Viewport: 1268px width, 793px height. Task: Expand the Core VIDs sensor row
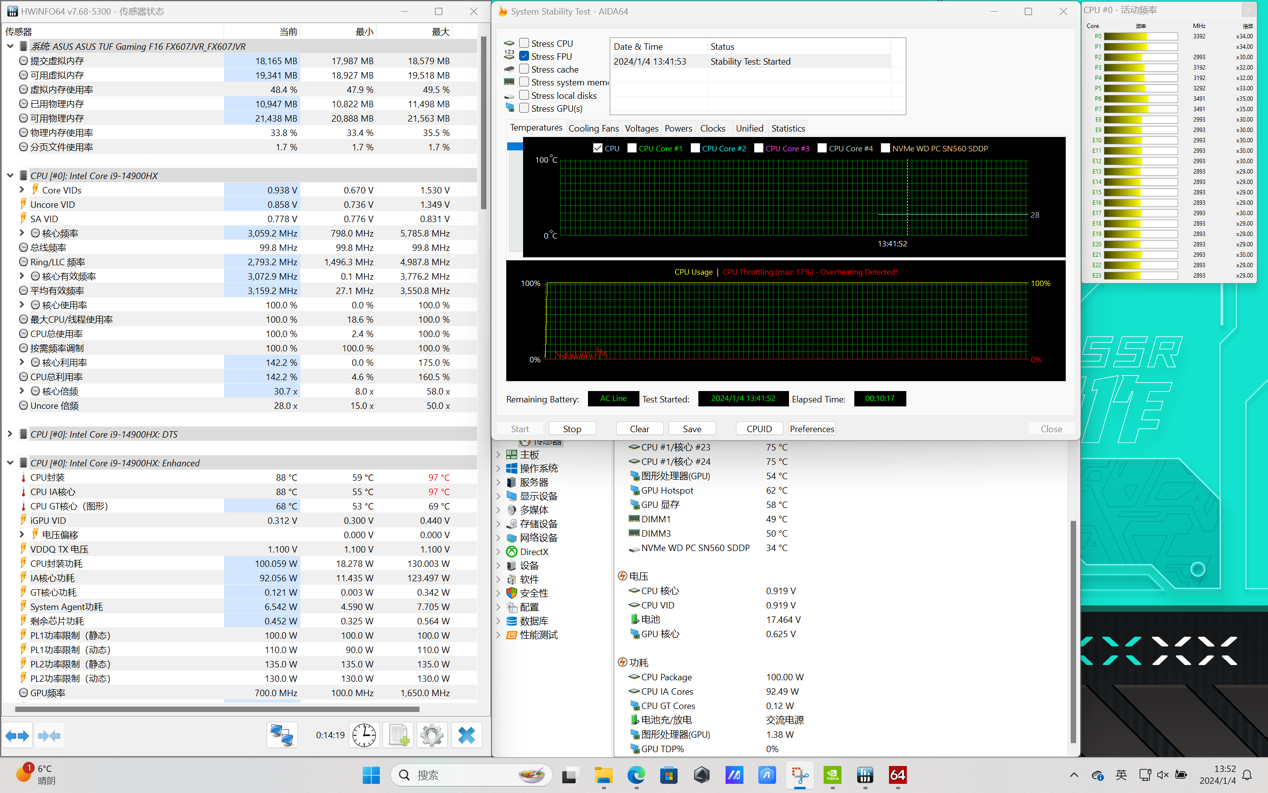pyautogui.click(x=22, y=190)
